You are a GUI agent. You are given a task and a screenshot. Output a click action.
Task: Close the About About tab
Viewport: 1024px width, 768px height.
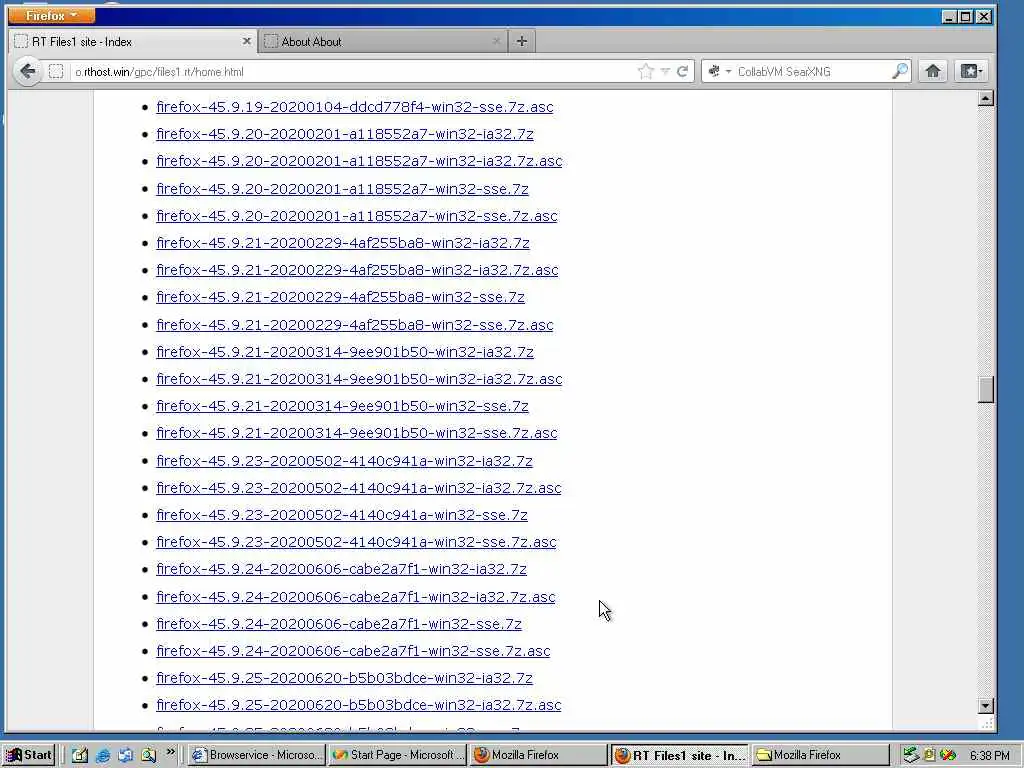click(496, 41)
